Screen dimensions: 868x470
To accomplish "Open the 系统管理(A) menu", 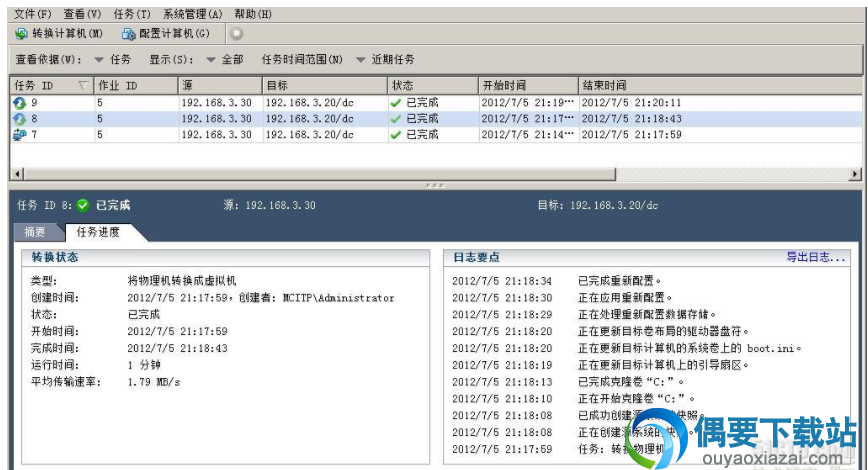I will coord(192,14).
